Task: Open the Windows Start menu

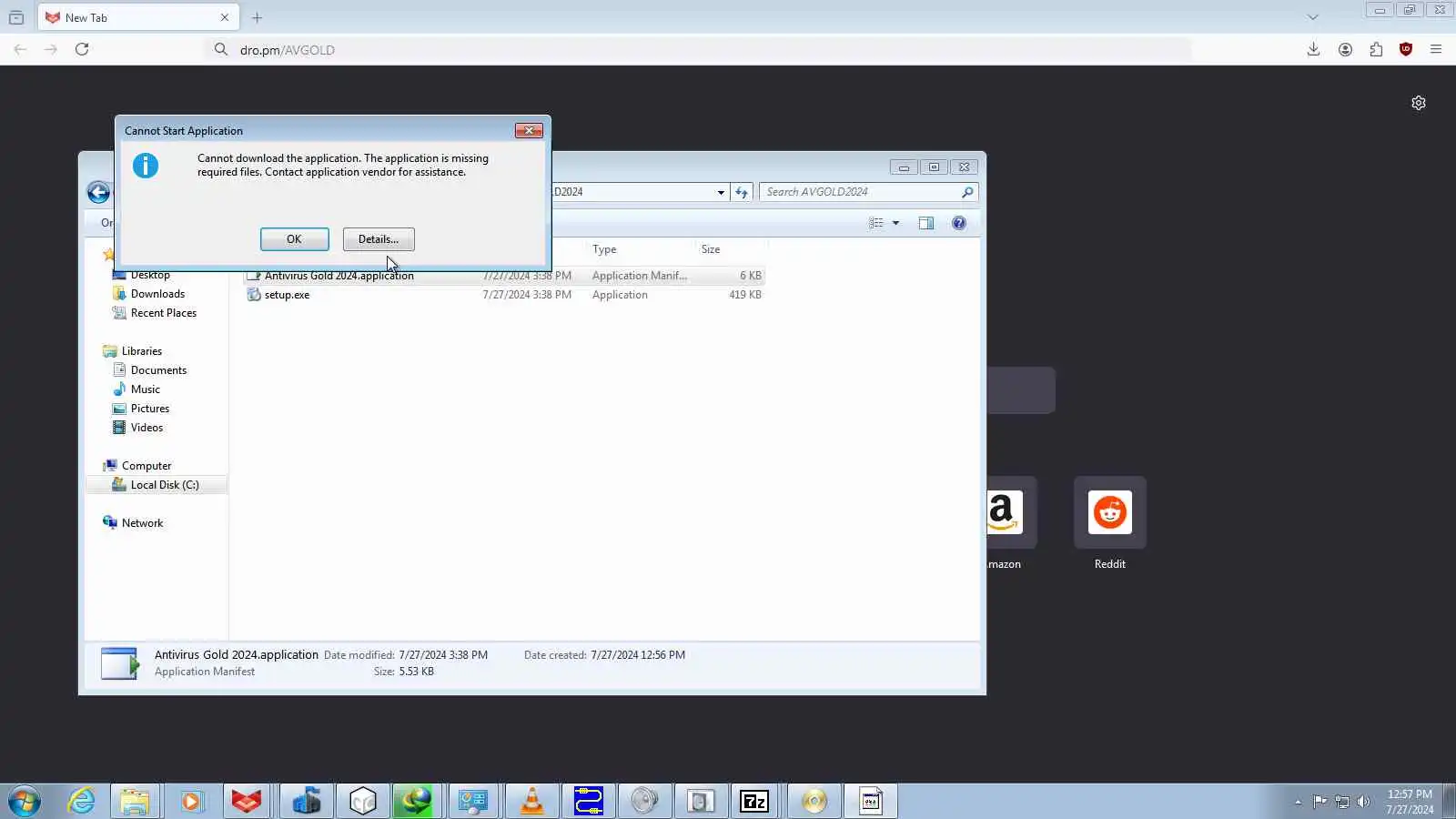Action: (25, 801)
